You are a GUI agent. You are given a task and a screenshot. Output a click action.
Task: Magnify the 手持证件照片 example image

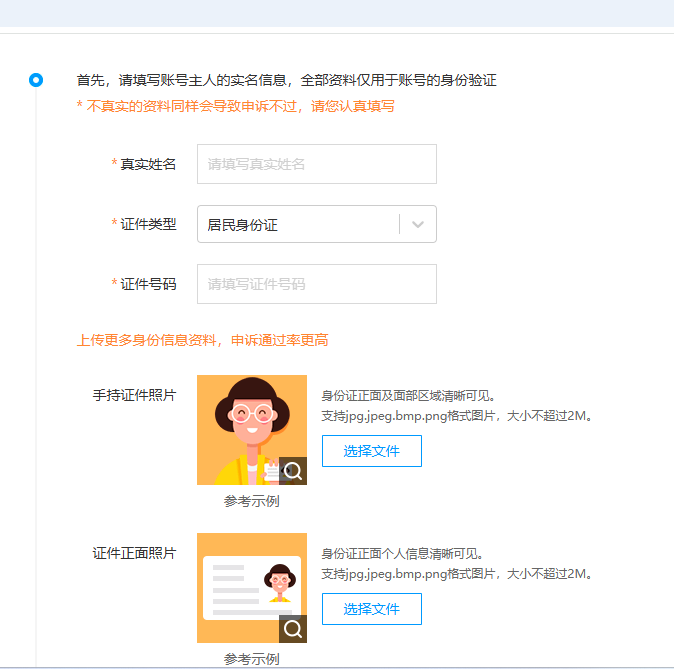293,471
